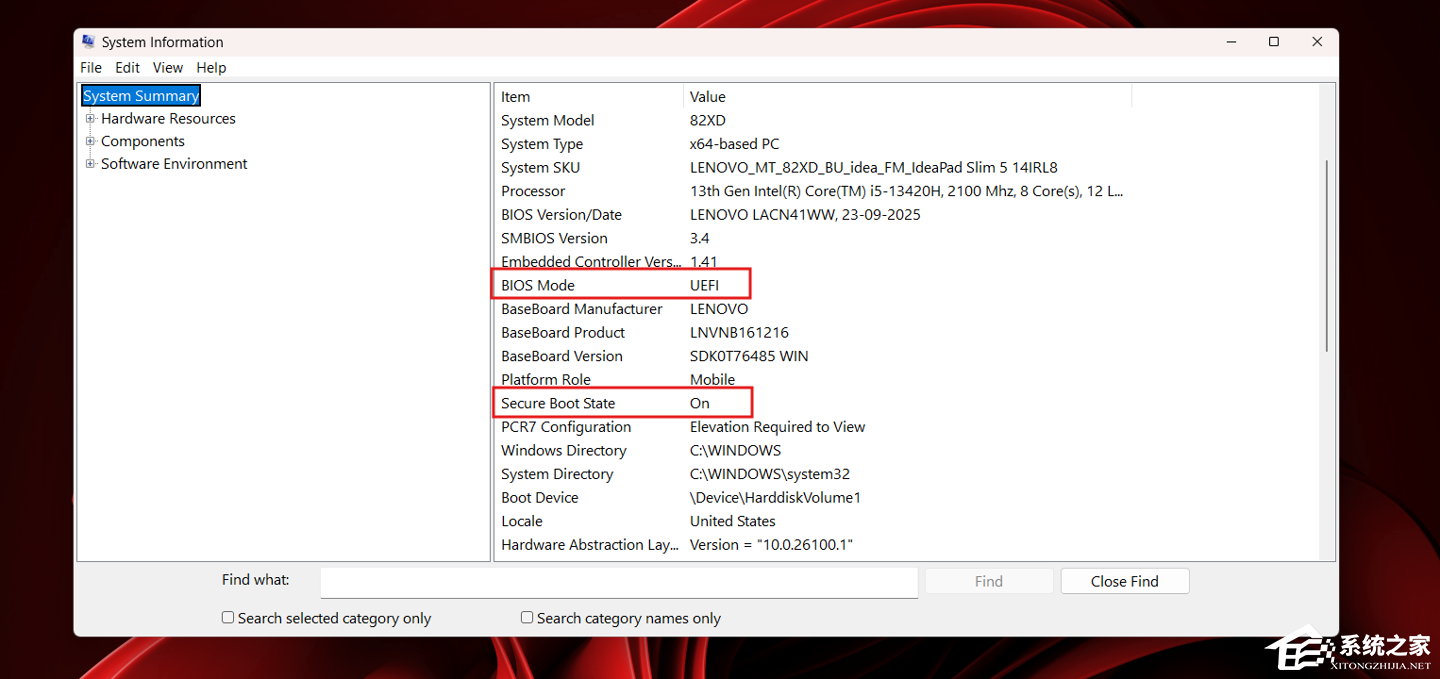
Task: Select System Summary in the tree
Action: coord(141,96)
